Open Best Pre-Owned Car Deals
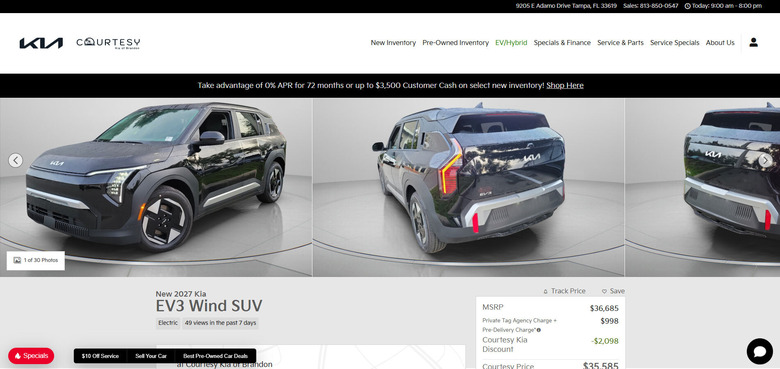Image resolution: width=780 pixels, height=369 pixels. click(215, 356)
